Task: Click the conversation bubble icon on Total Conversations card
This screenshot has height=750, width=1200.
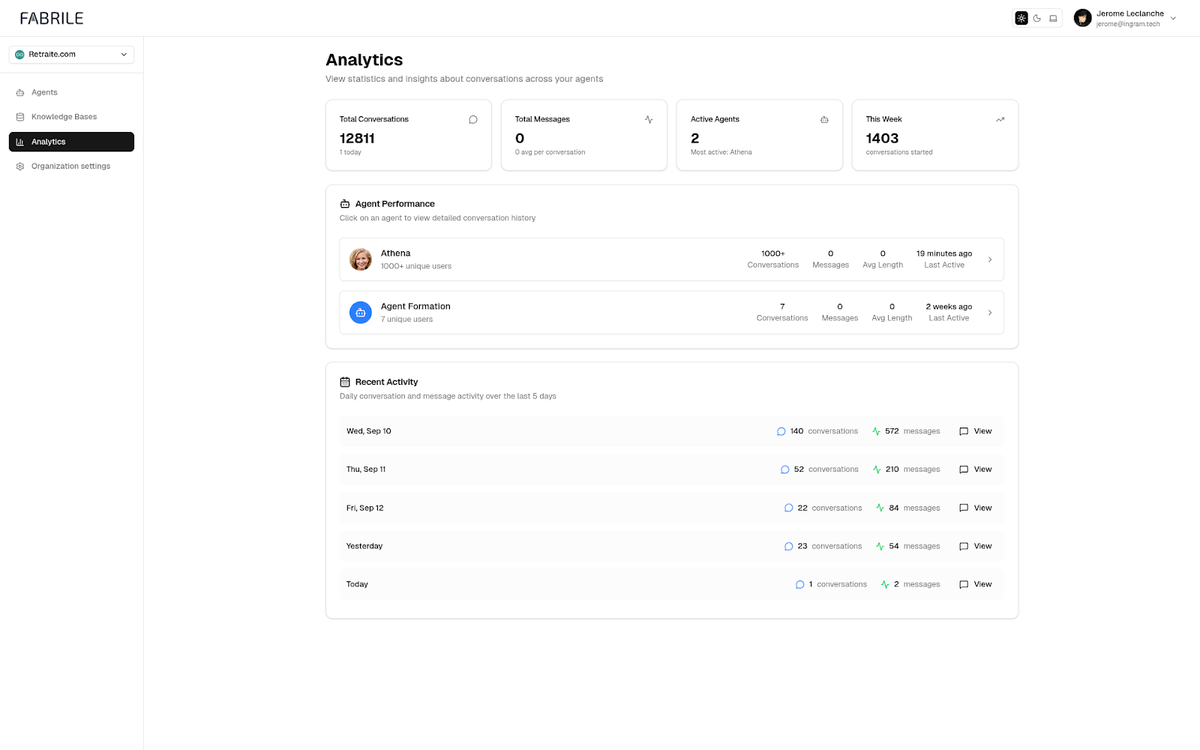Action: click(472, 119)
